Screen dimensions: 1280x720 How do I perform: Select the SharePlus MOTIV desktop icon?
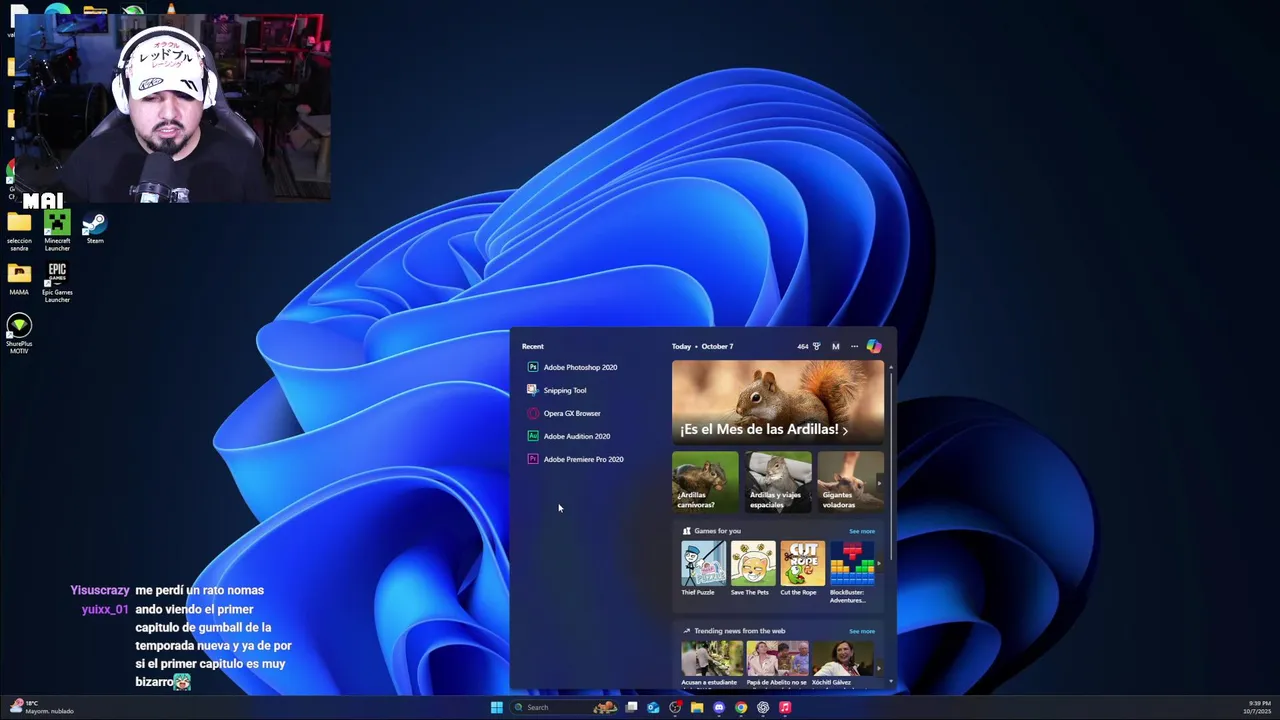(x=19, y=334)
